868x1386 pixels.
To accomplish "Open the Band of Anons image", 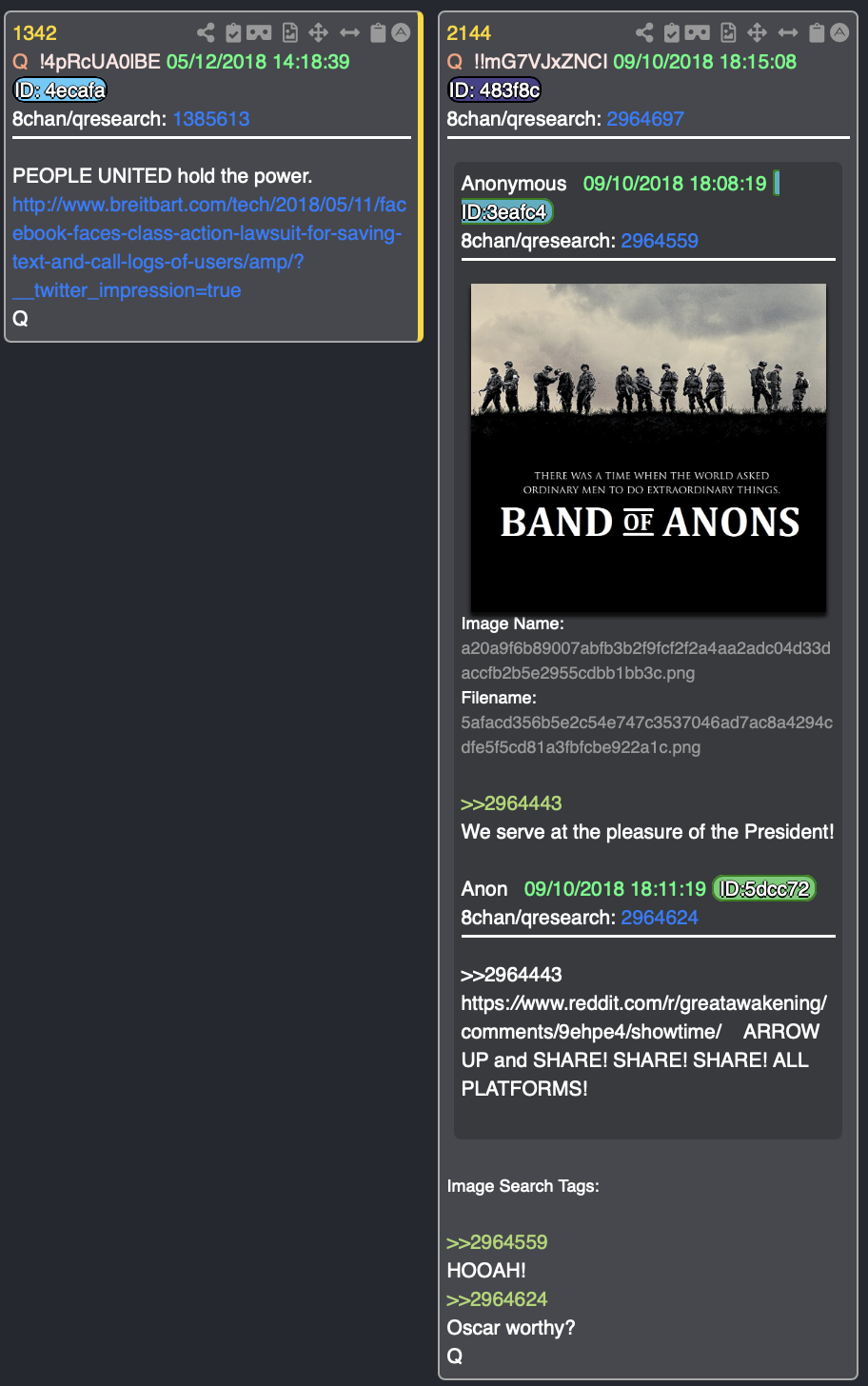I will pyautogui.click(x=648, y=447).
